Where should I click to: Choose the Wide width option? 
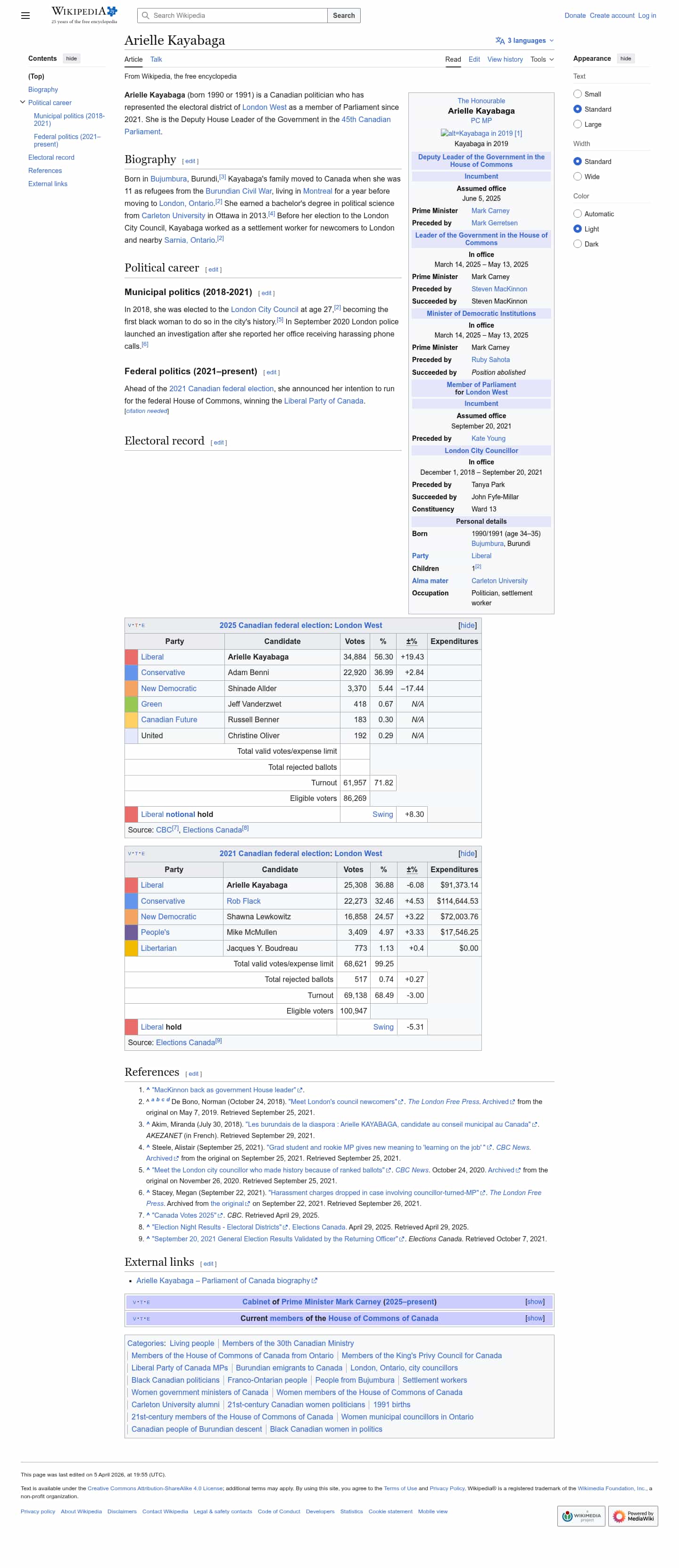577,176
